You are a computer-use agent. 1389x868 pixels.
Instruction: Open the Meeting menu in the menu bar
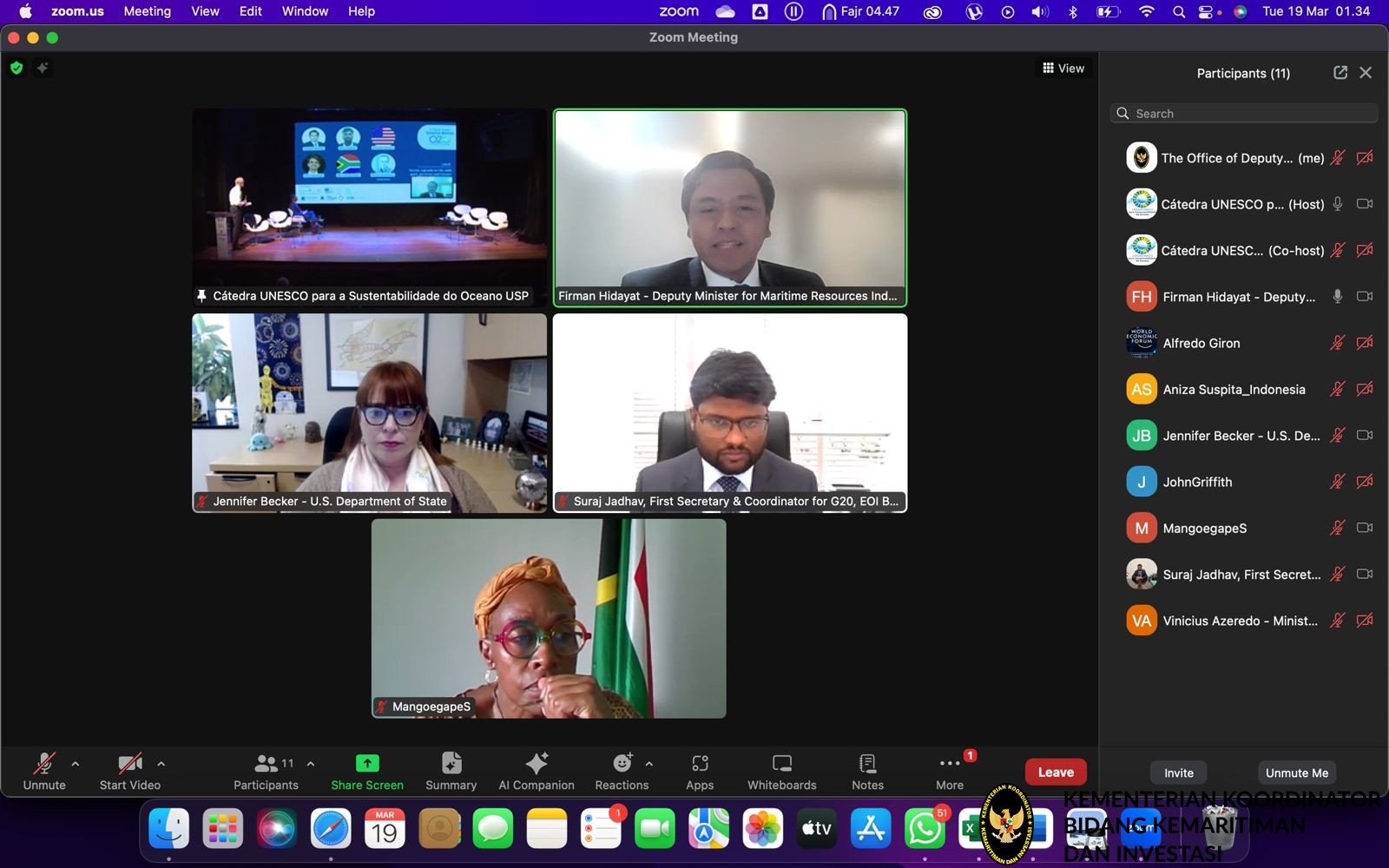coord(147,11)
